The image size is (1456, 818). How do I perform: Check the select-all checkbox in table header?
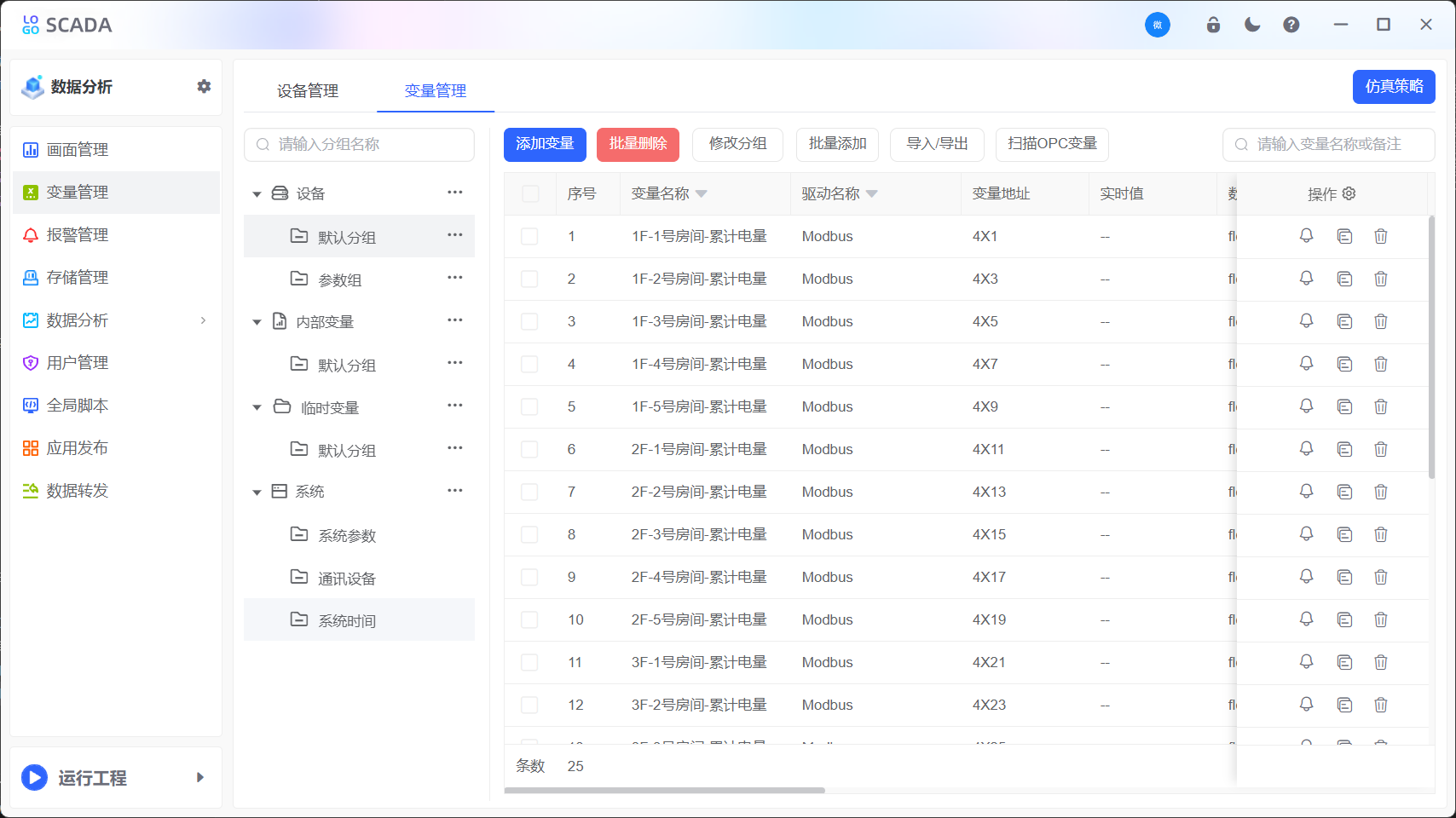(x=529, y=193)
